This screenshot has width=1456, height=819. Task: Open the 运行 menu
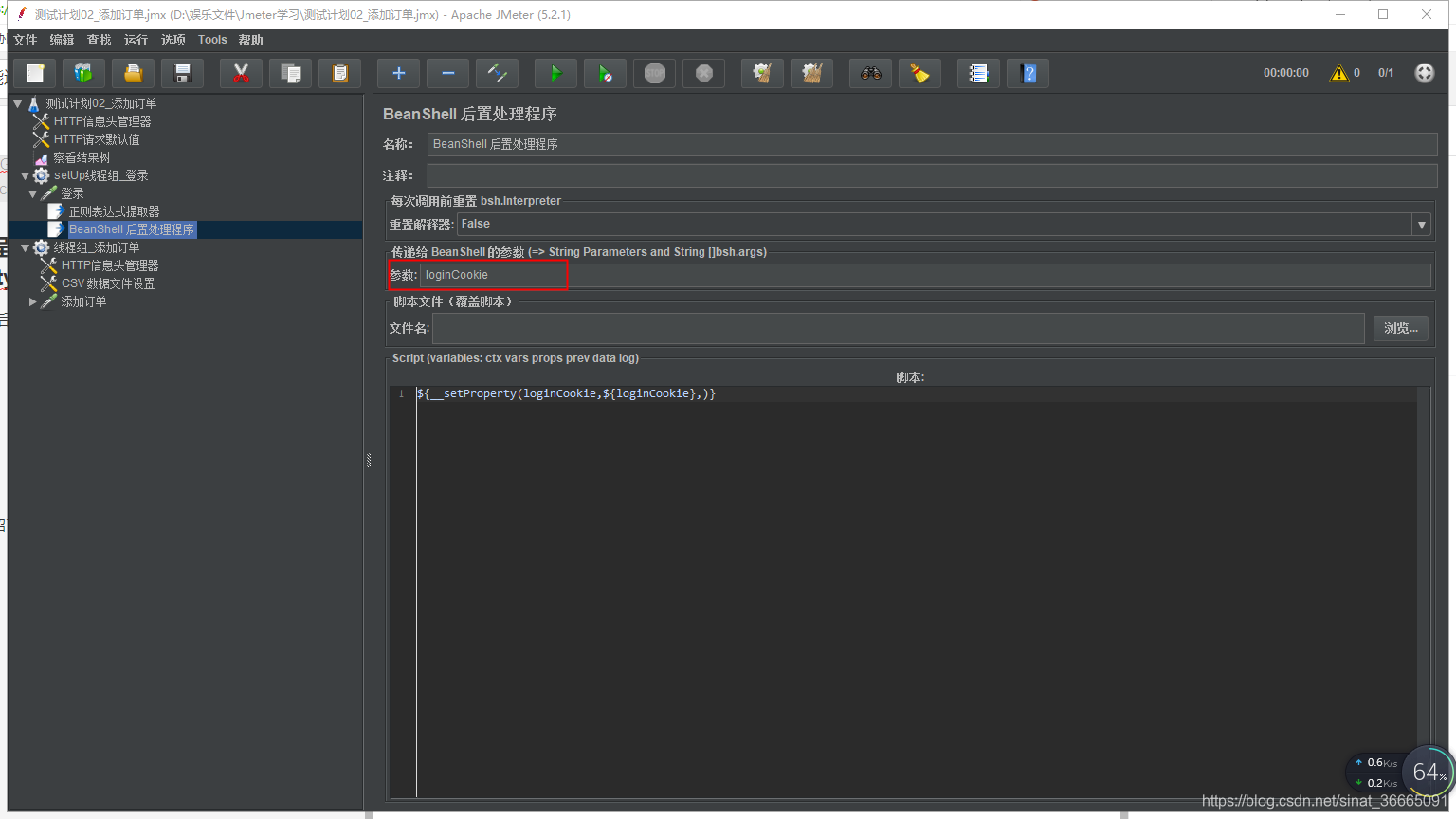136,40
